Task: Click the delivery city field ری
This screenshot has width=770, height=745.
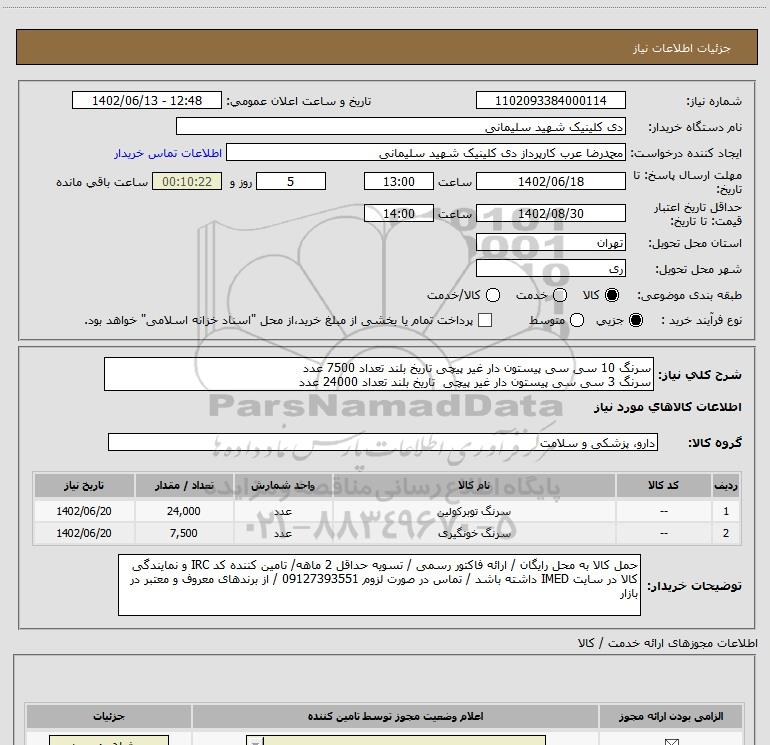Action: [x=550, y=268]
